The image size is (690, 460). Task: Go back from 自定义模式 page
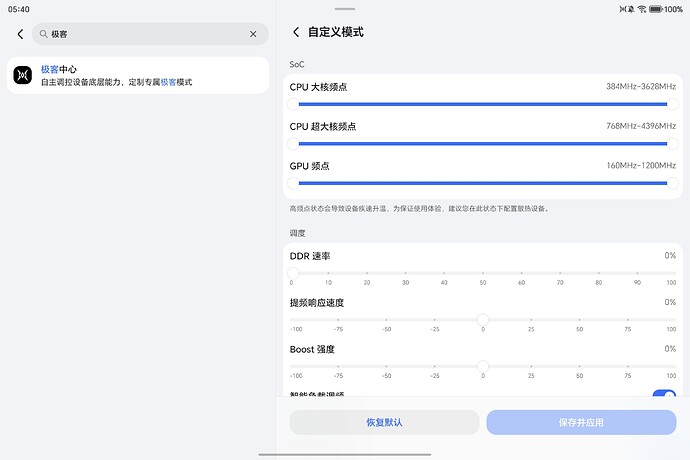296,32
